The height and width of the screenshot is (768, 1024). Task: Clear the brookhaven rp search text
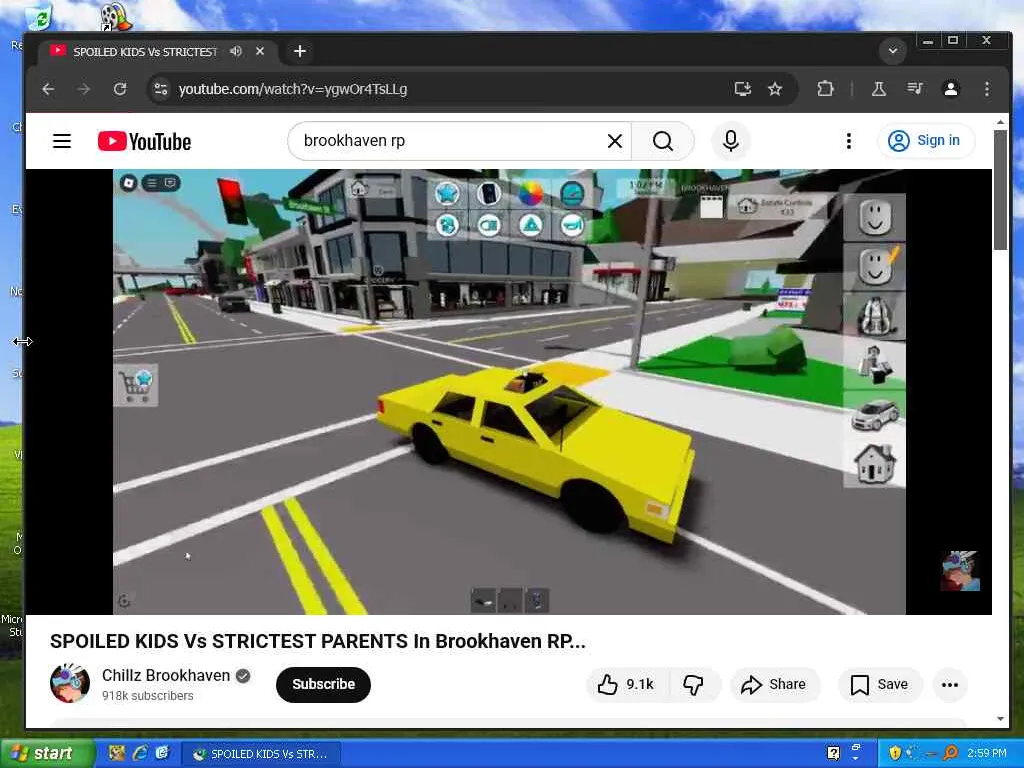(615, 141)
